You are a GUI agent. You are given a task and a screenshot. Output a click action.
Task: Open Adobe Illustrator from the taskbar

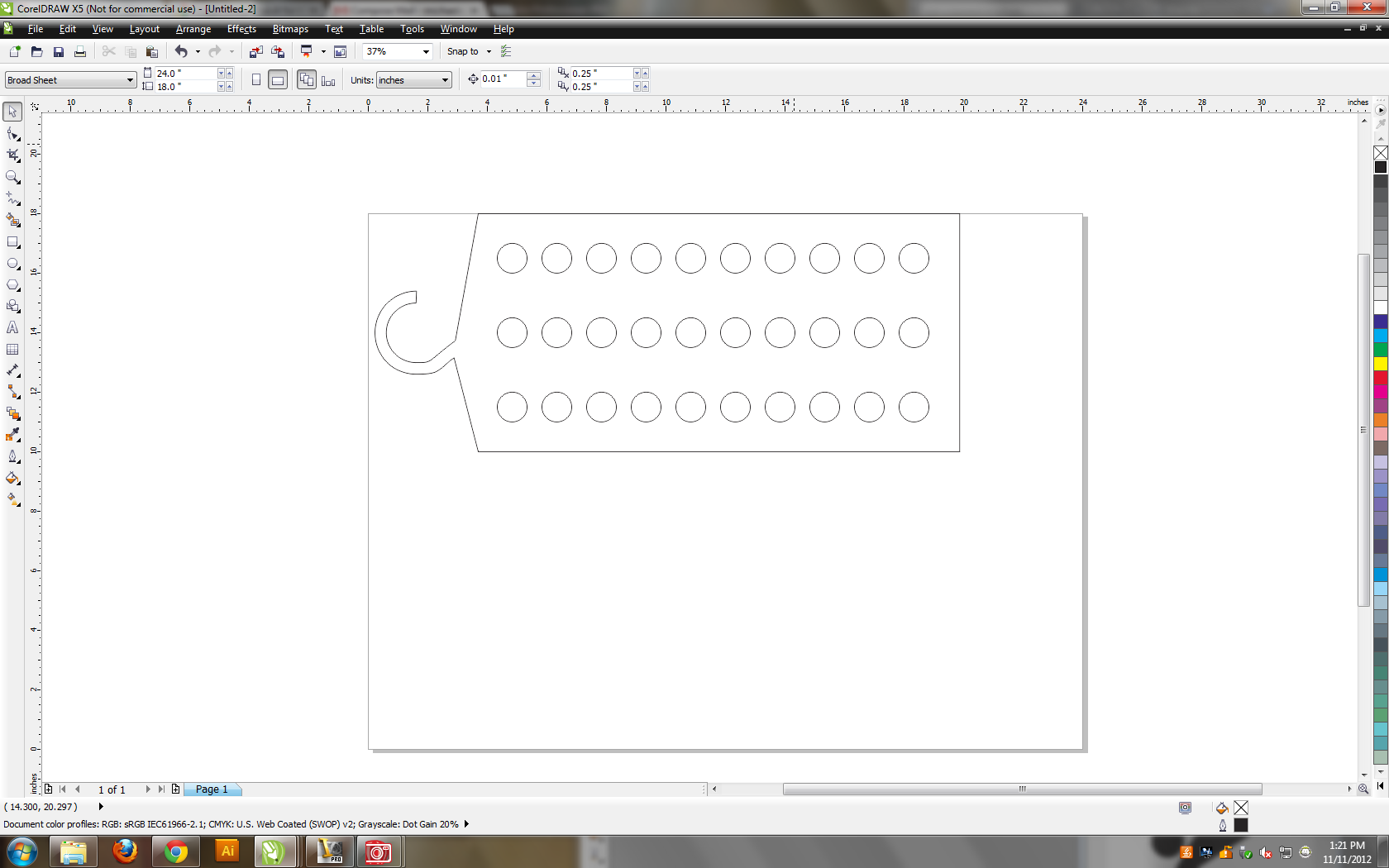[x=227, y=851]
